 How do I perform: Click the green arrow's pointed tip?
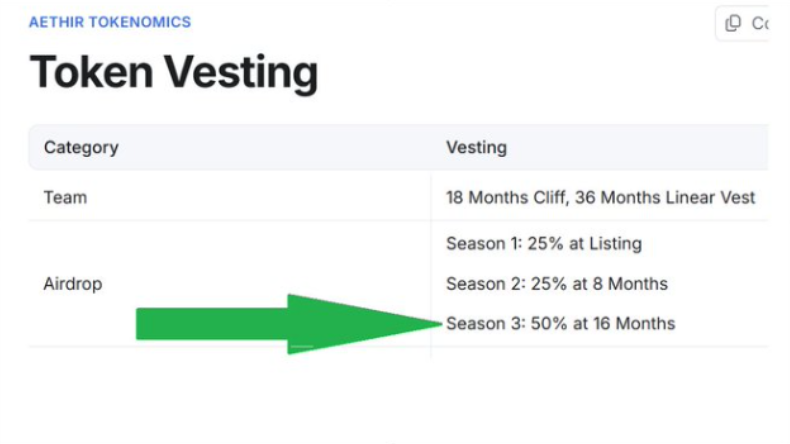[x=438, y=324]
